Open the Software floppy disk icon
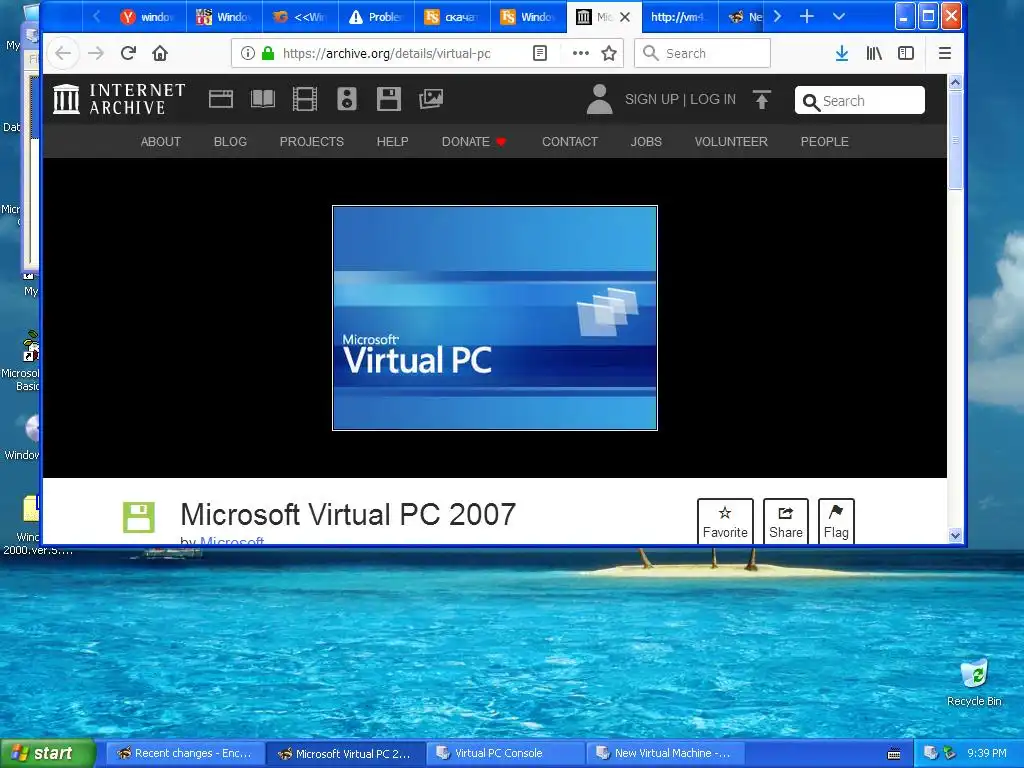This screenshot has height=768, width=1024. click(x=389, y=99)
